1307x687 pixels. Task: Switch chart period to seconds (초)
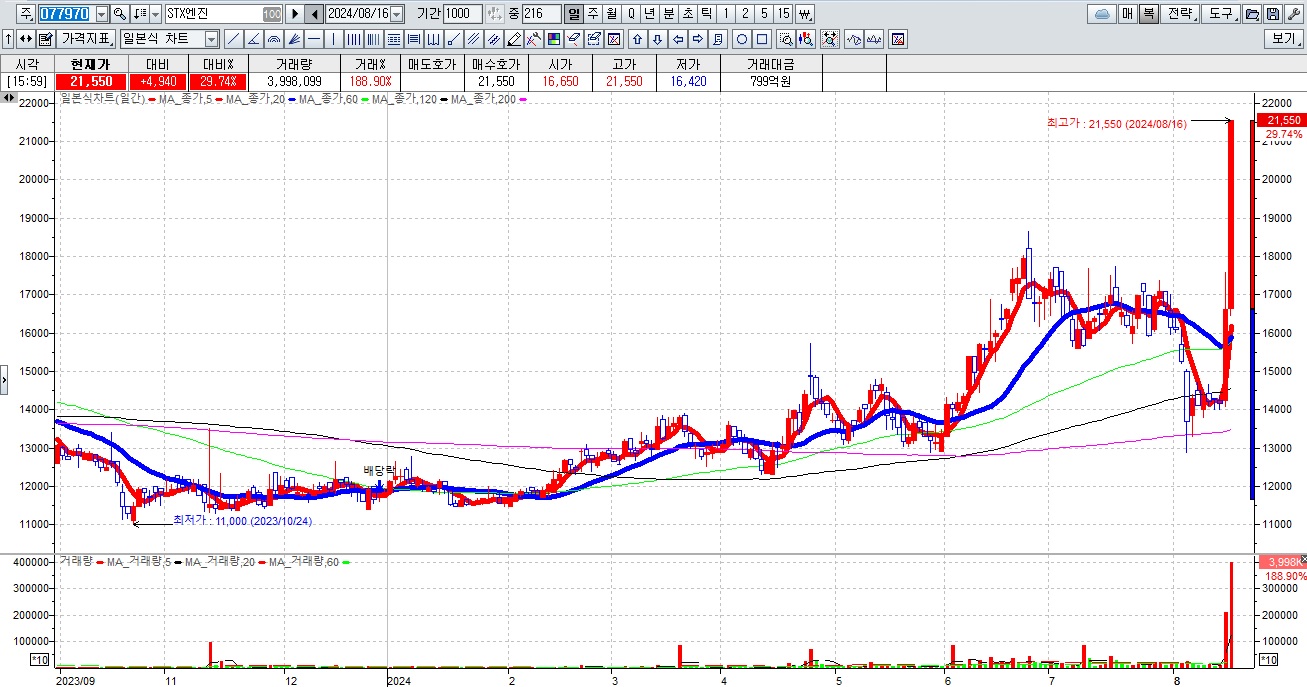tap(688, 14)
